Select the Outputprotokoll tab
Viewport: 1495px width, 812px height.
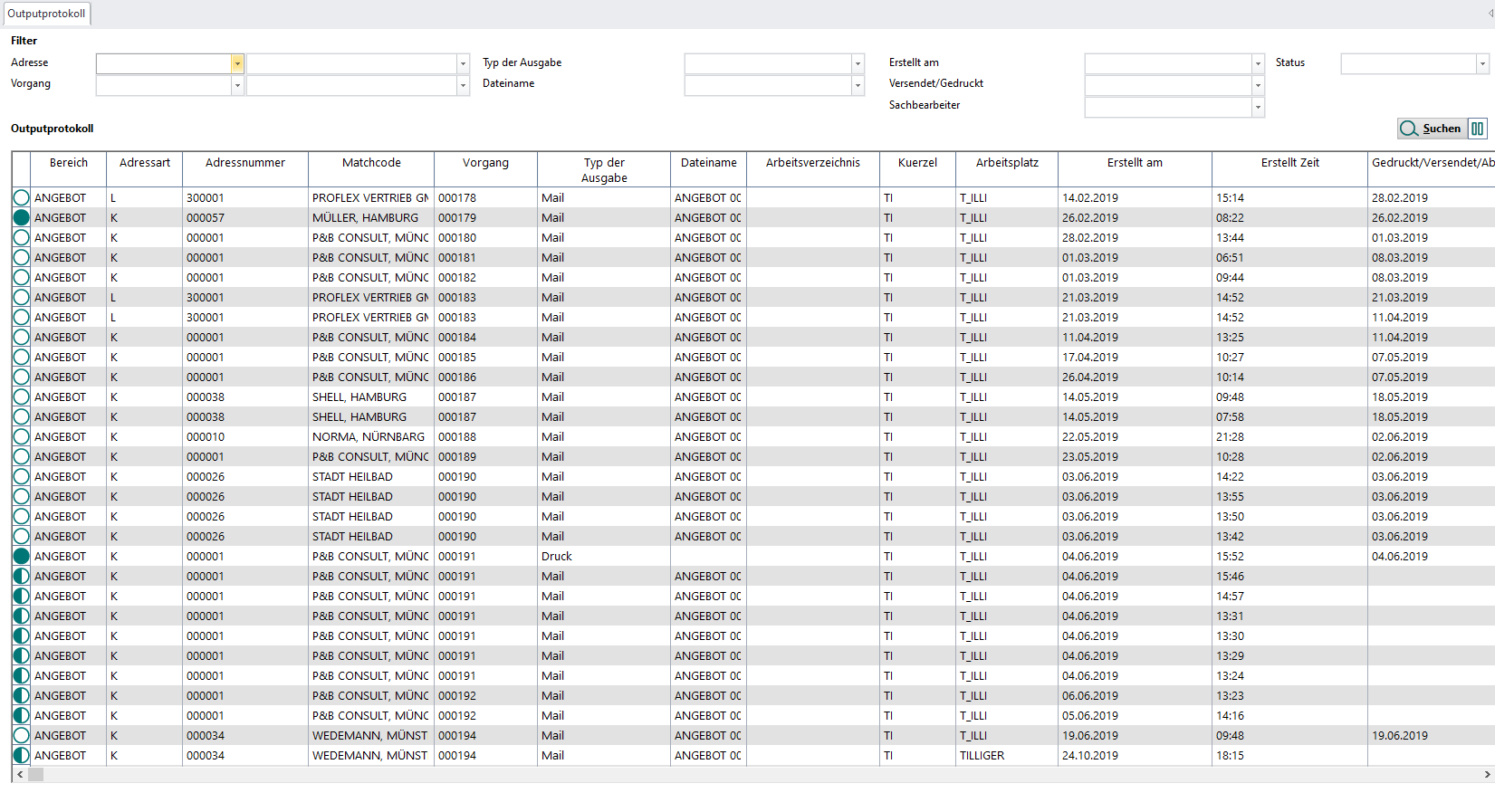click(46, 14)
